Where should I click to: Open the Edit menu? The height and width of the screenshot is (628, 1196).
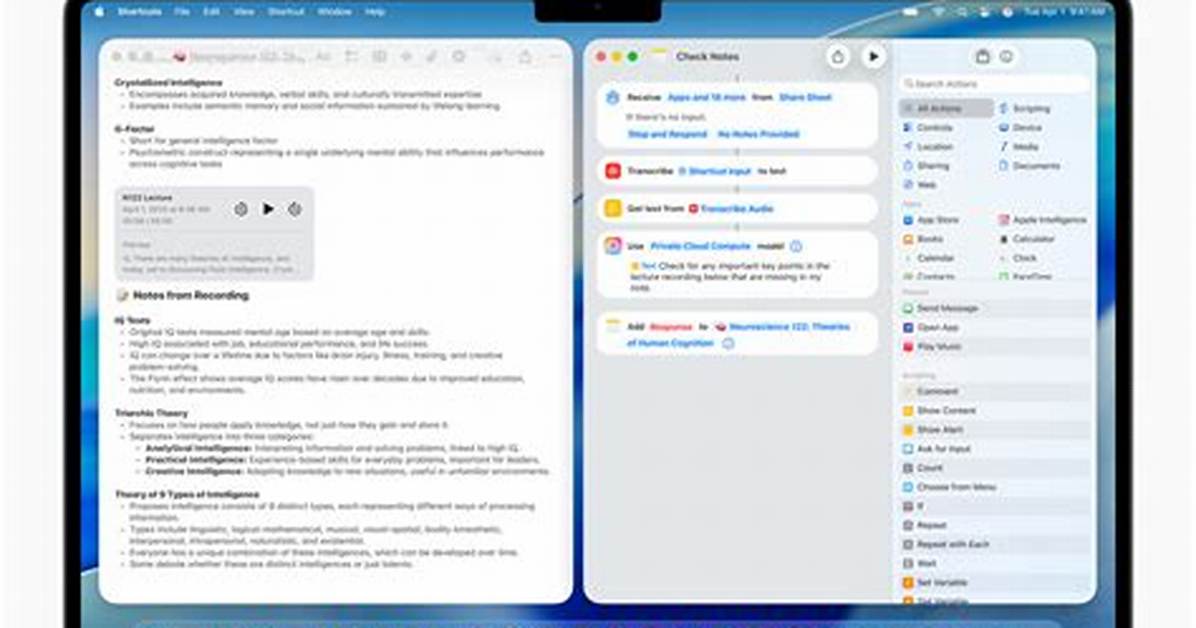point(211,12)
